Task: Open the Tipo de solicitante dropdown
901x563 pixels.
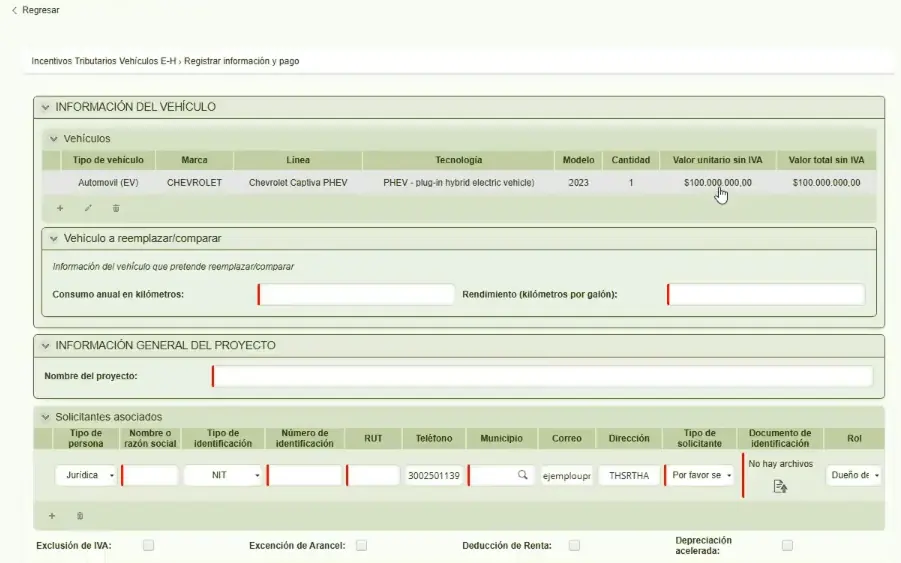Action: [x=701, y=476]
